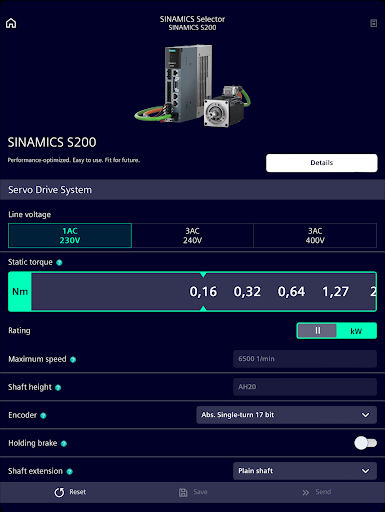Tap the SINAMICS S200 product image
This screenshot has width=385, height=512.
192,86
